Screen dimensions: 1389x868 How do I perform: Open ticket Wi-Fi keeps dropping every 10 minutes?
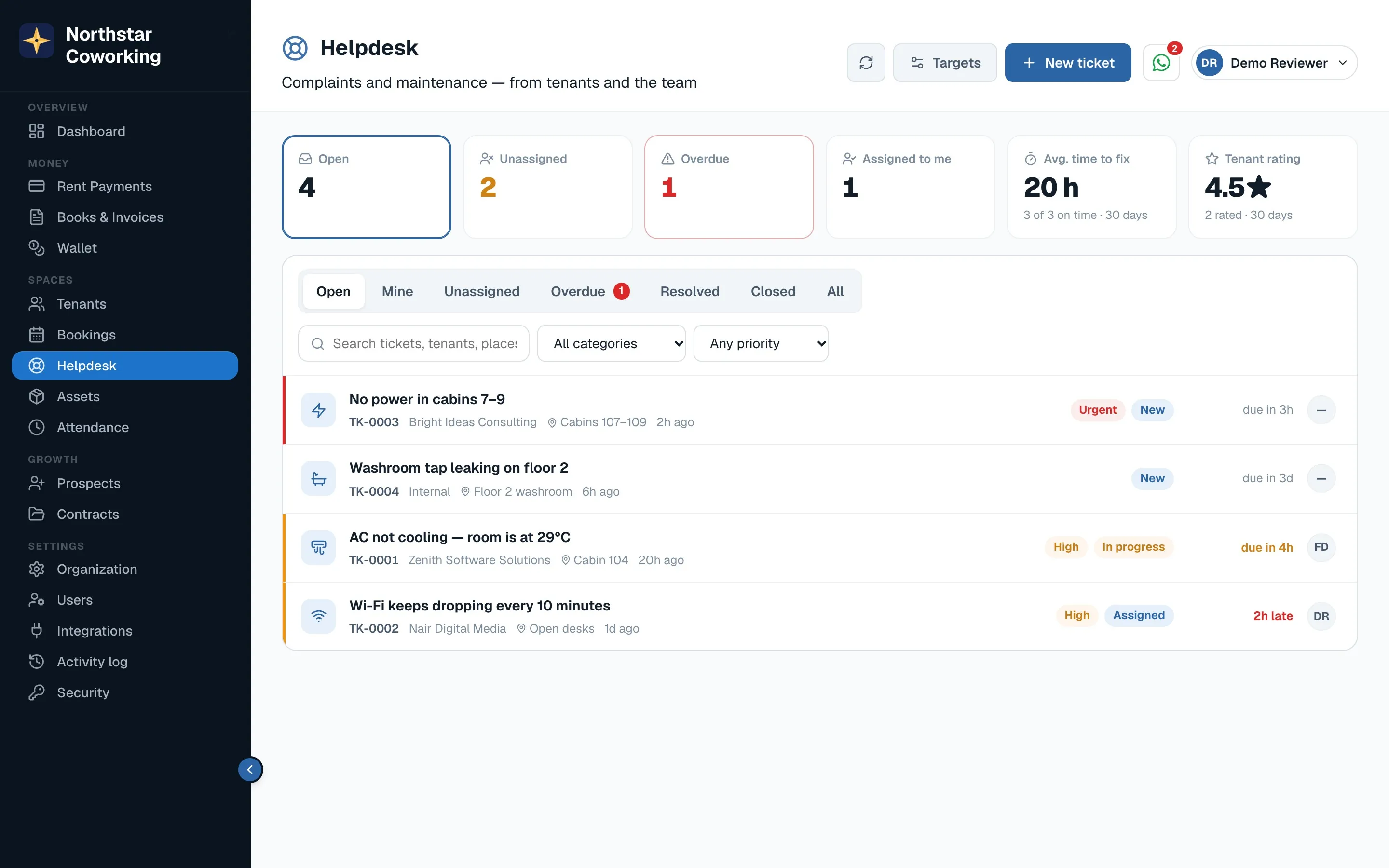pos(819,616)
